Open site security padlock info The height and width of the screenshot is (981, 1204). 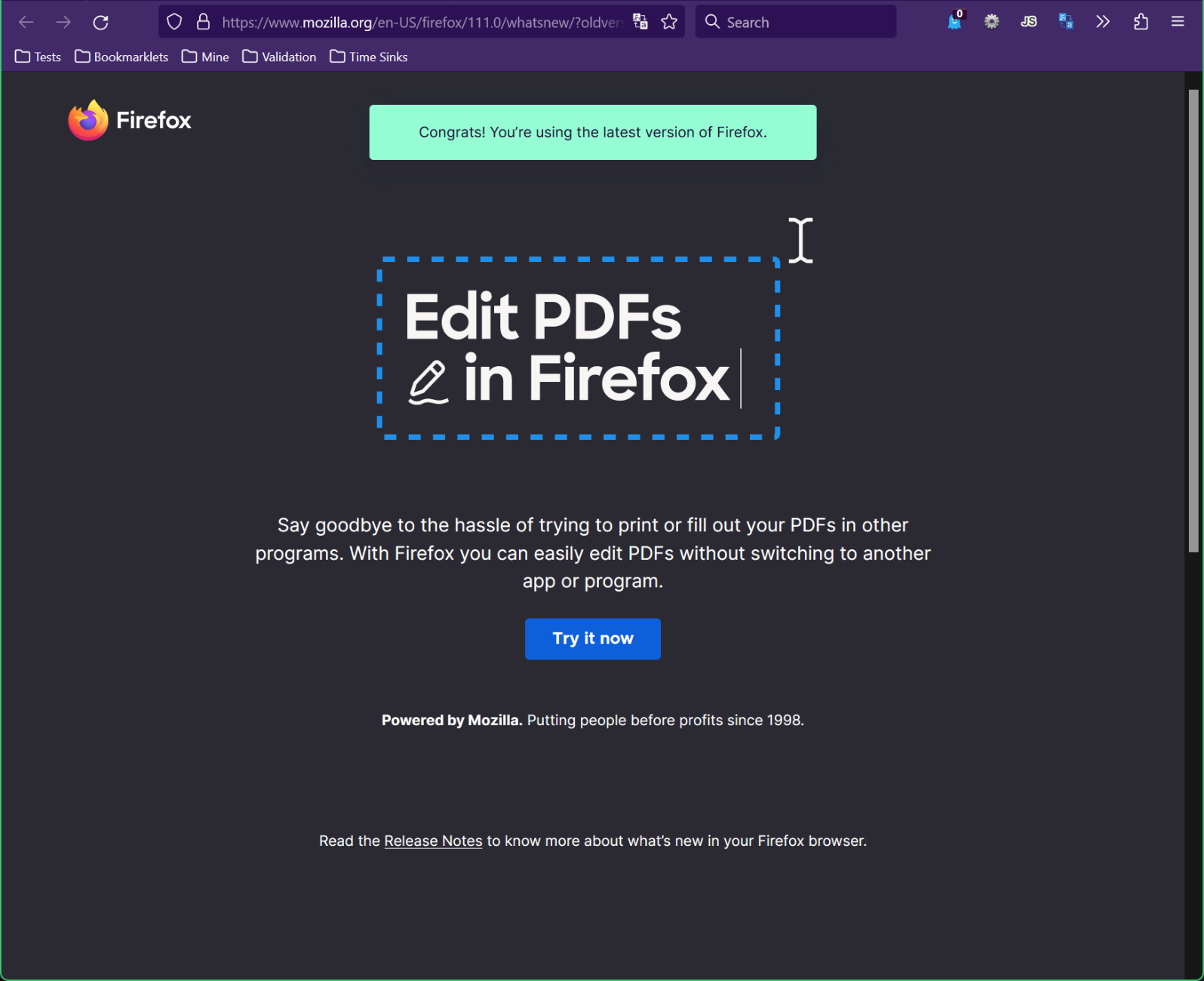[x=203, y=22]
